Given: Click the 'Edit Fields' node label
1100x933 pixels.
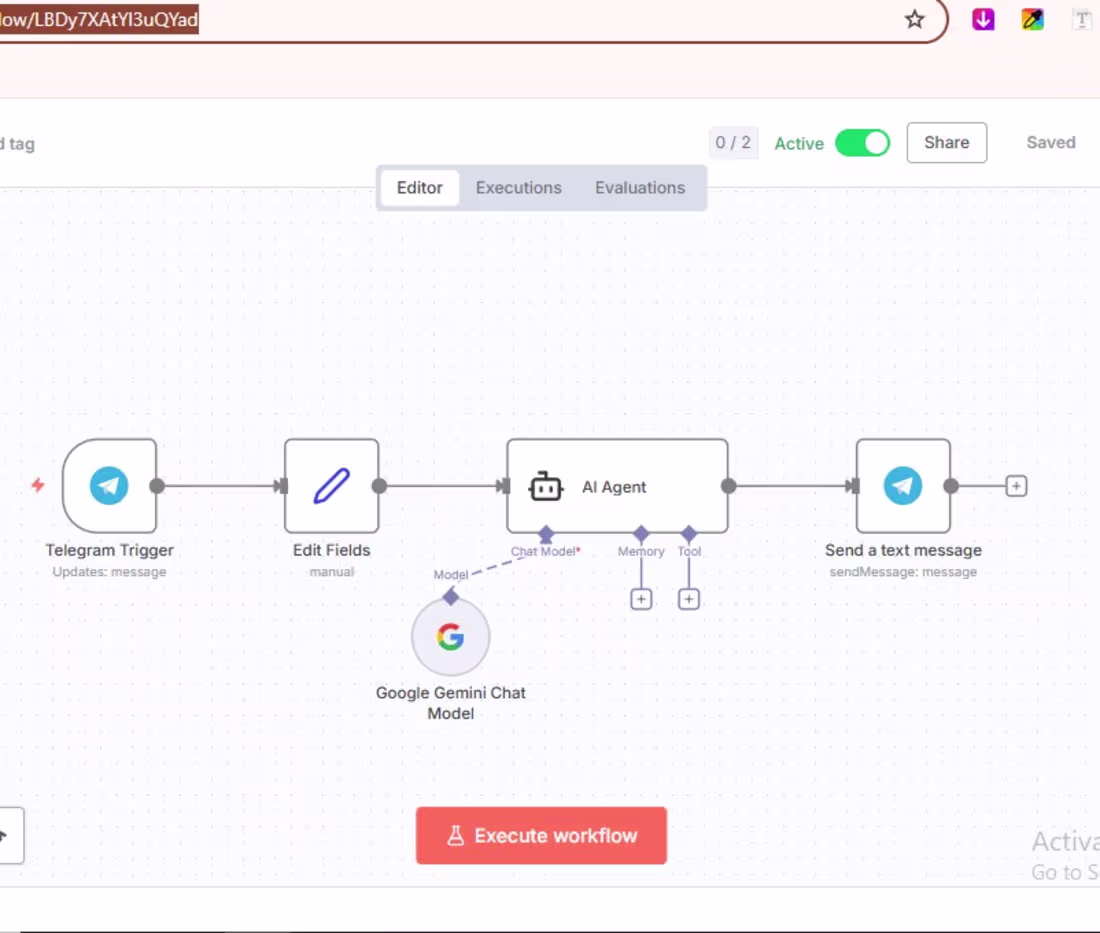Looking at the screenshot, I should click(331, 550).
